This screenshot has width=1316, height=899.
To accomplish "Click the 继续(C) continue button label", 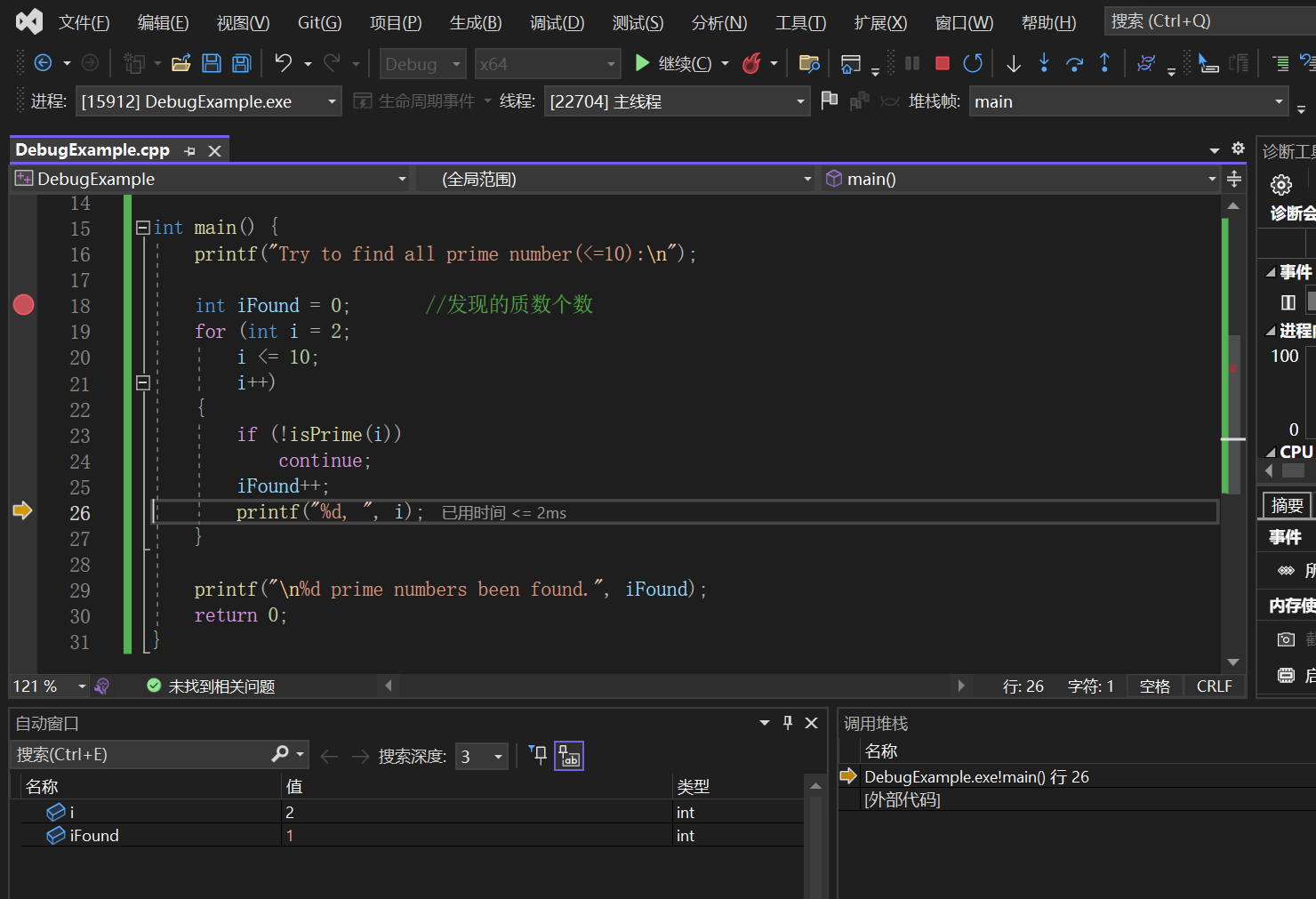I will (x=685, y=64).
